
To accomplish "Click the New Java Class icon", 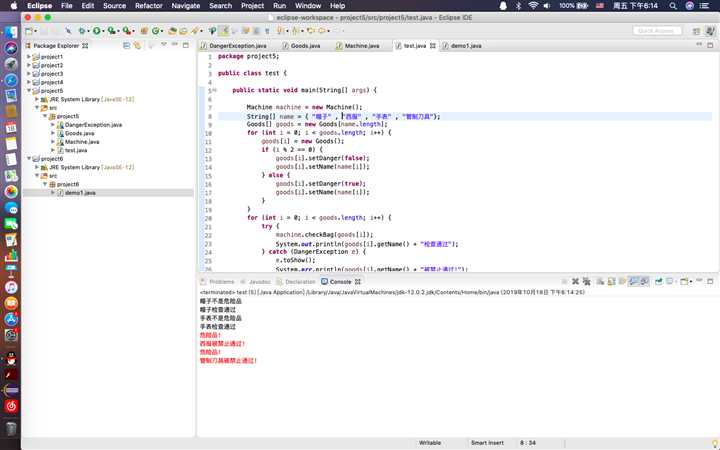I will pos(156,31).
